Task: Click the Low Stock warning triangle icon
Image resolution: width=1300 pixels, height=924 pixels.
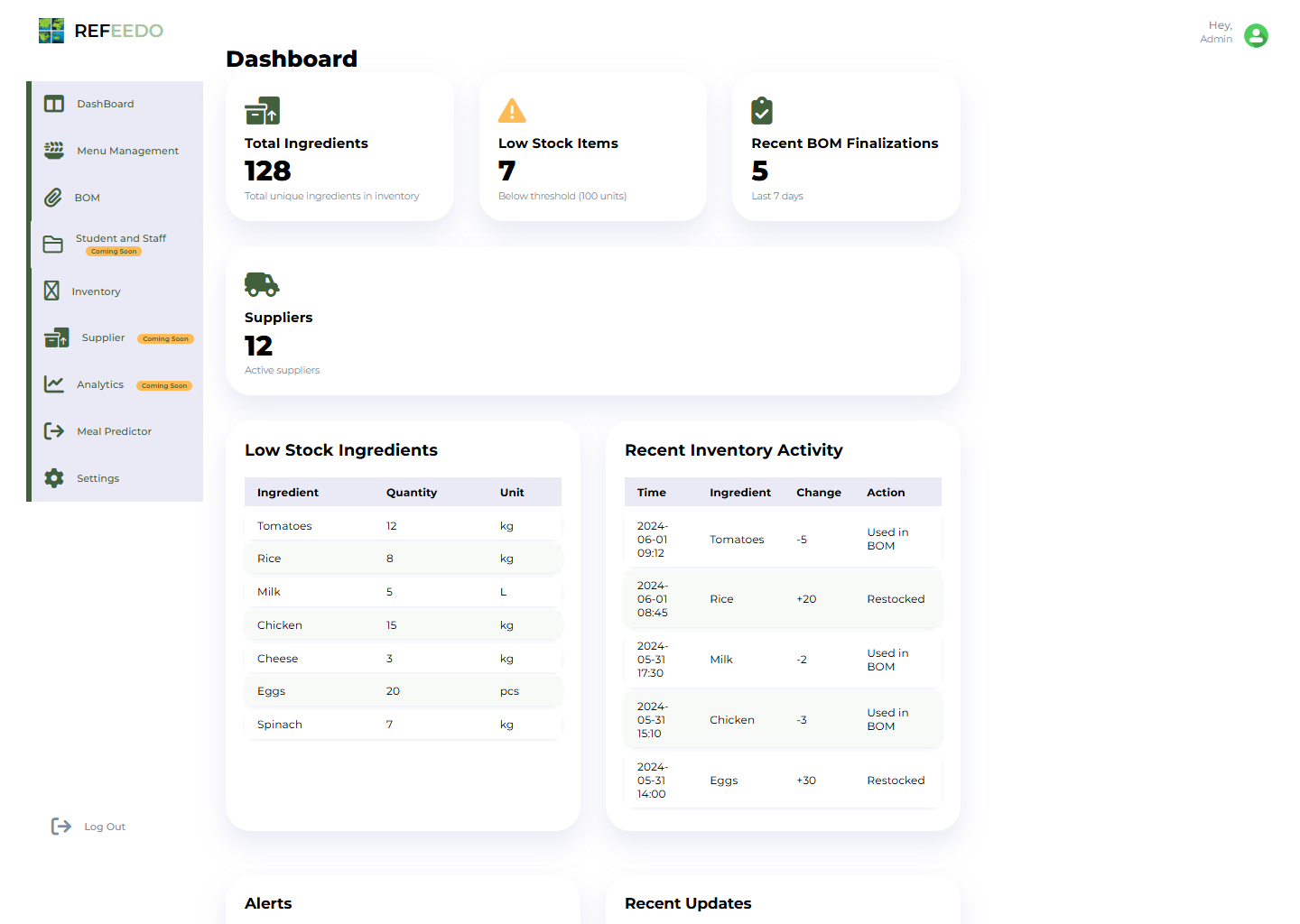Action: pos(512,111)
